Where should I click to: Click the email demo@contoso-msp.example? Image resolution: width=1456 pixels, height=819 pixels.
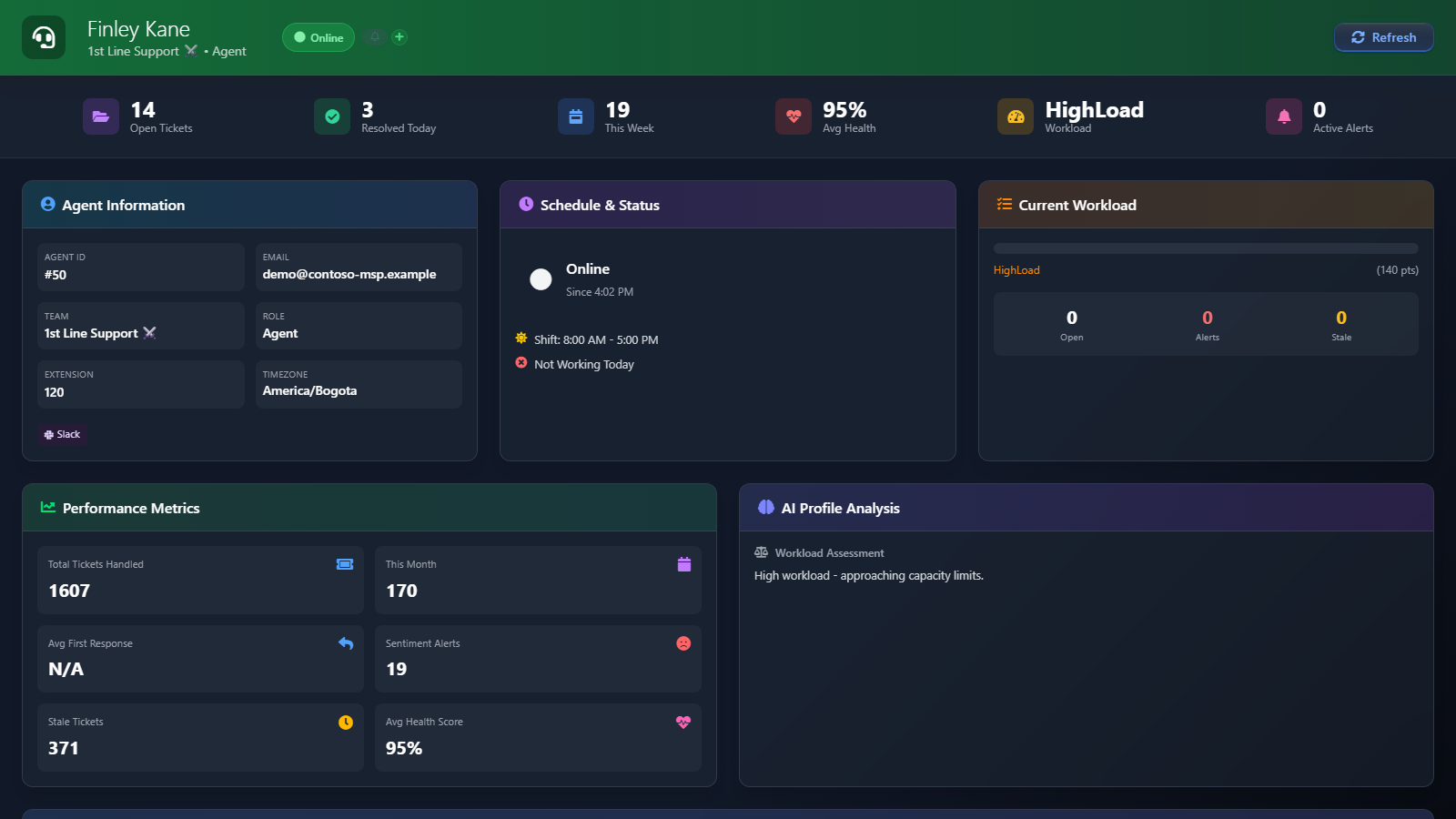tap(349, 274)
